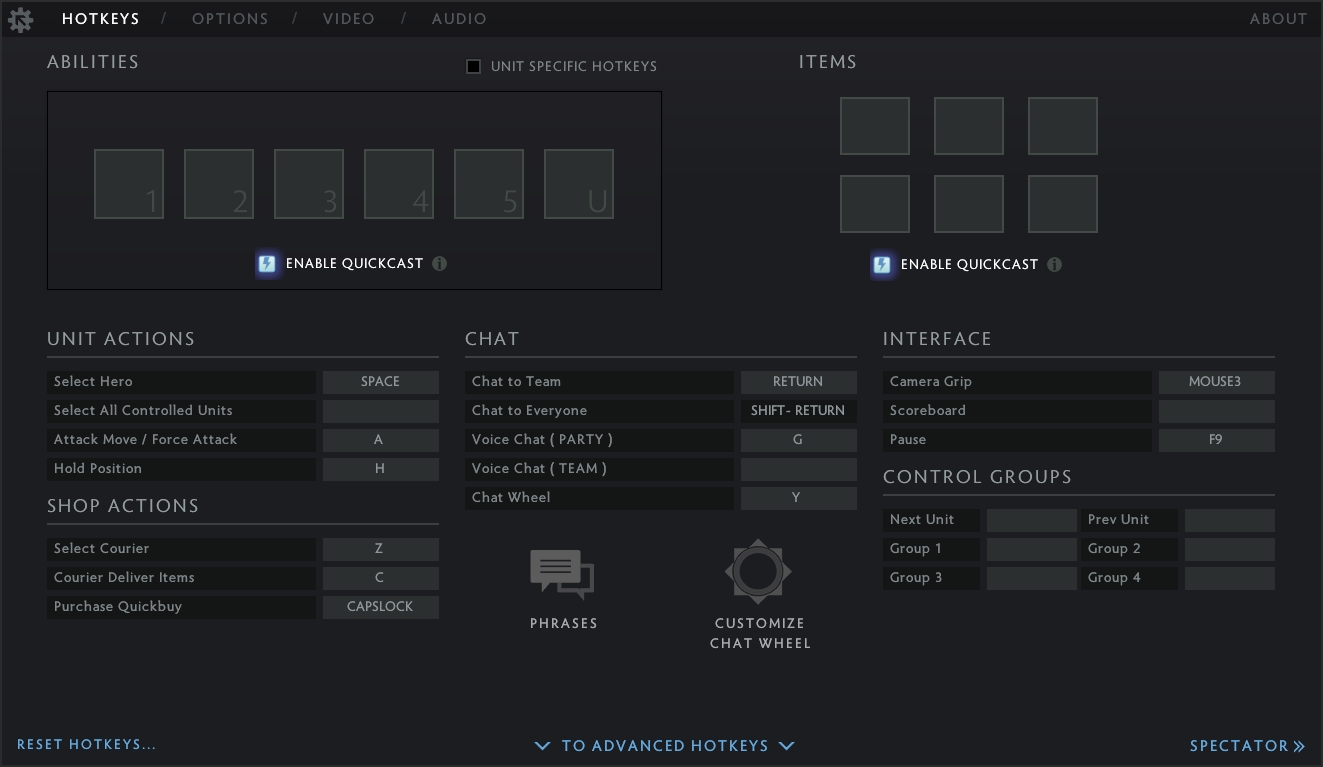
Task: Expand To Advanced Hotkeys section
Action: coord(664,746)
